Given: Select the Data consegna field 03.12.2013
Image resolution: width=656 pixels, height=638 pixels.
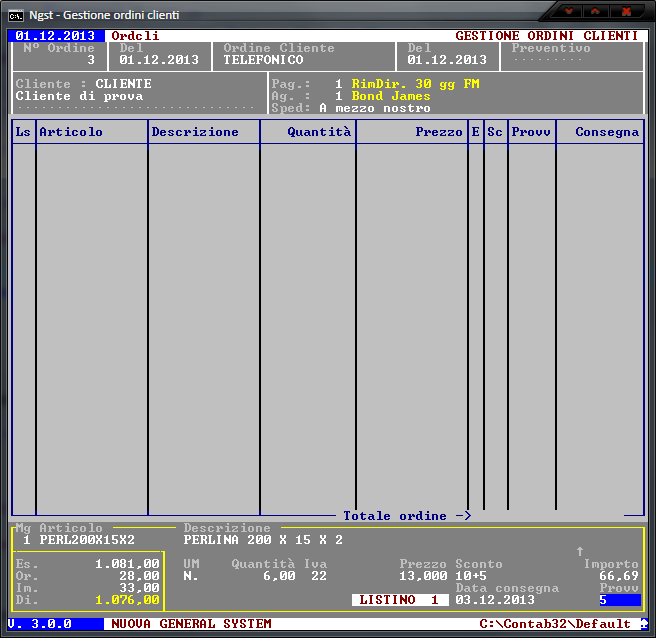Looking at the screenshot, I should point(495,600).
